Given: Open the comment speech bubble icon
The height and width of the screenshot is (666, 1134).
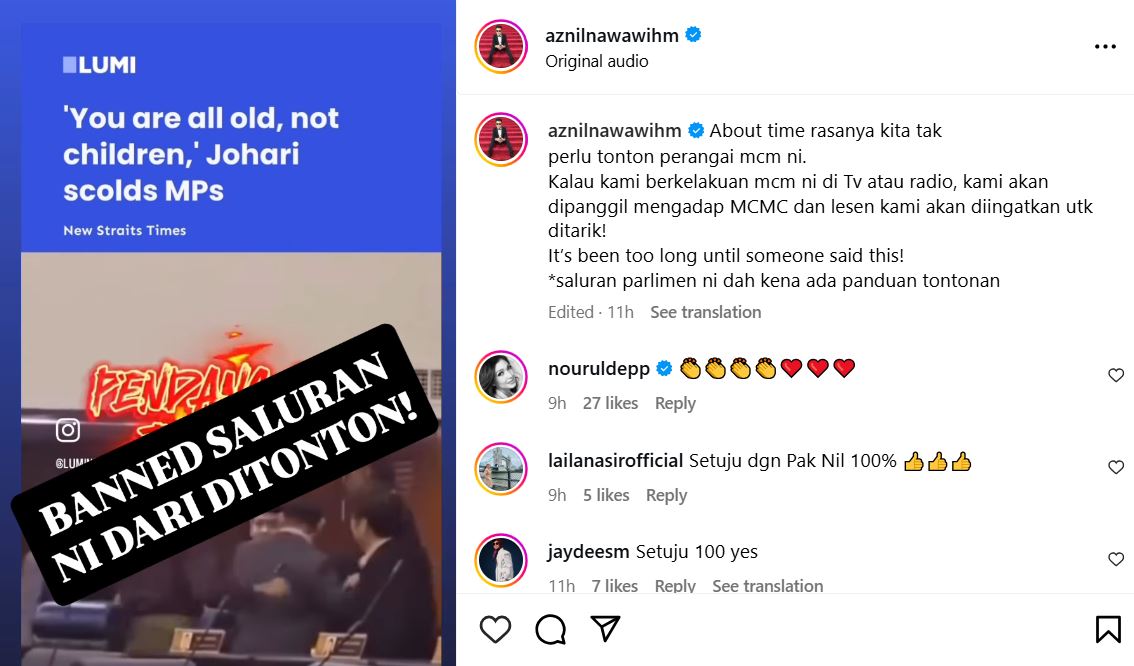Looking at the screenshot, I should point(550,629).
